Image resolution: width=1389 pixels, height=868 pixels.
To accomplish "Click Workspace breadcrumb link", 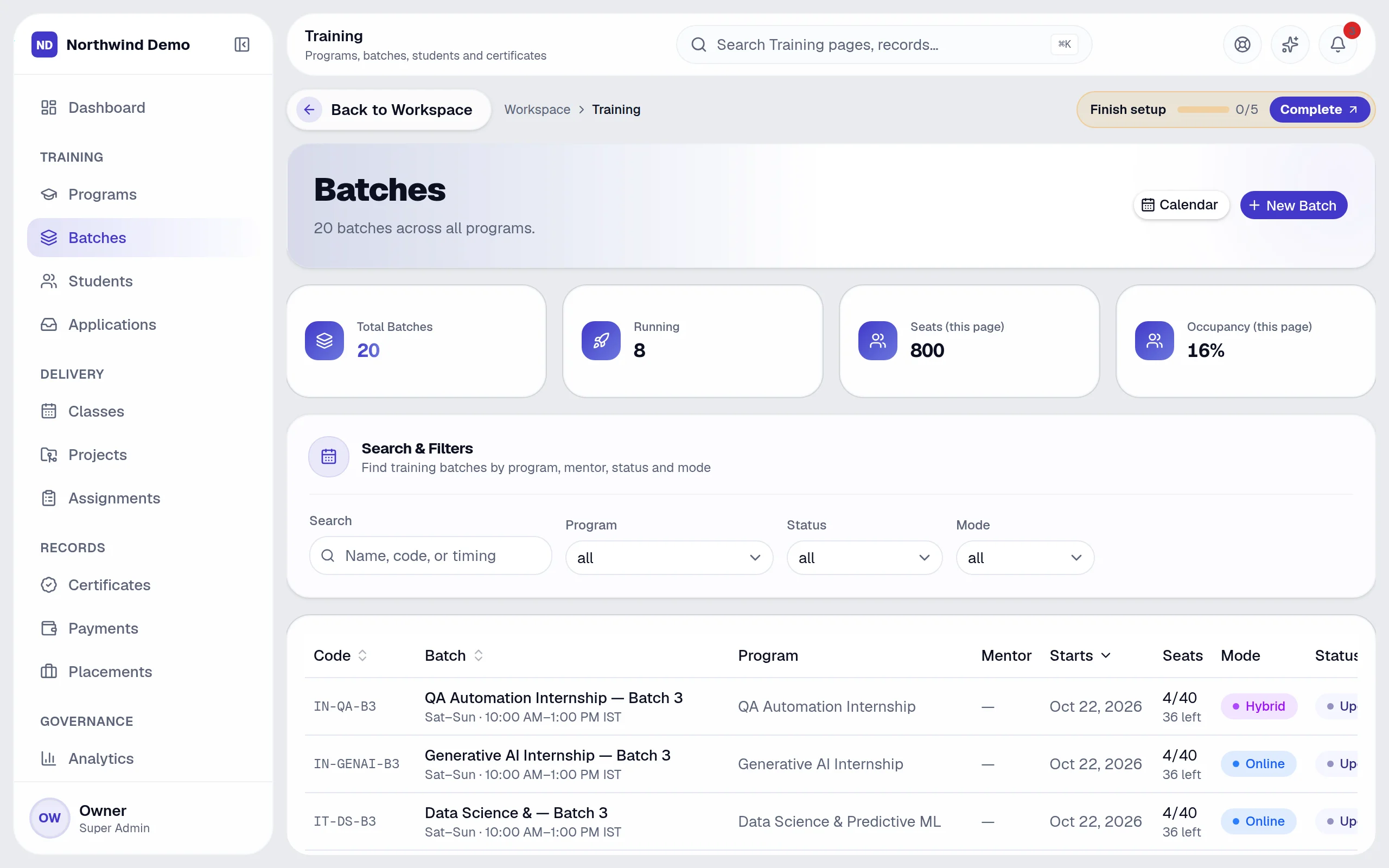I will point(537,110).
